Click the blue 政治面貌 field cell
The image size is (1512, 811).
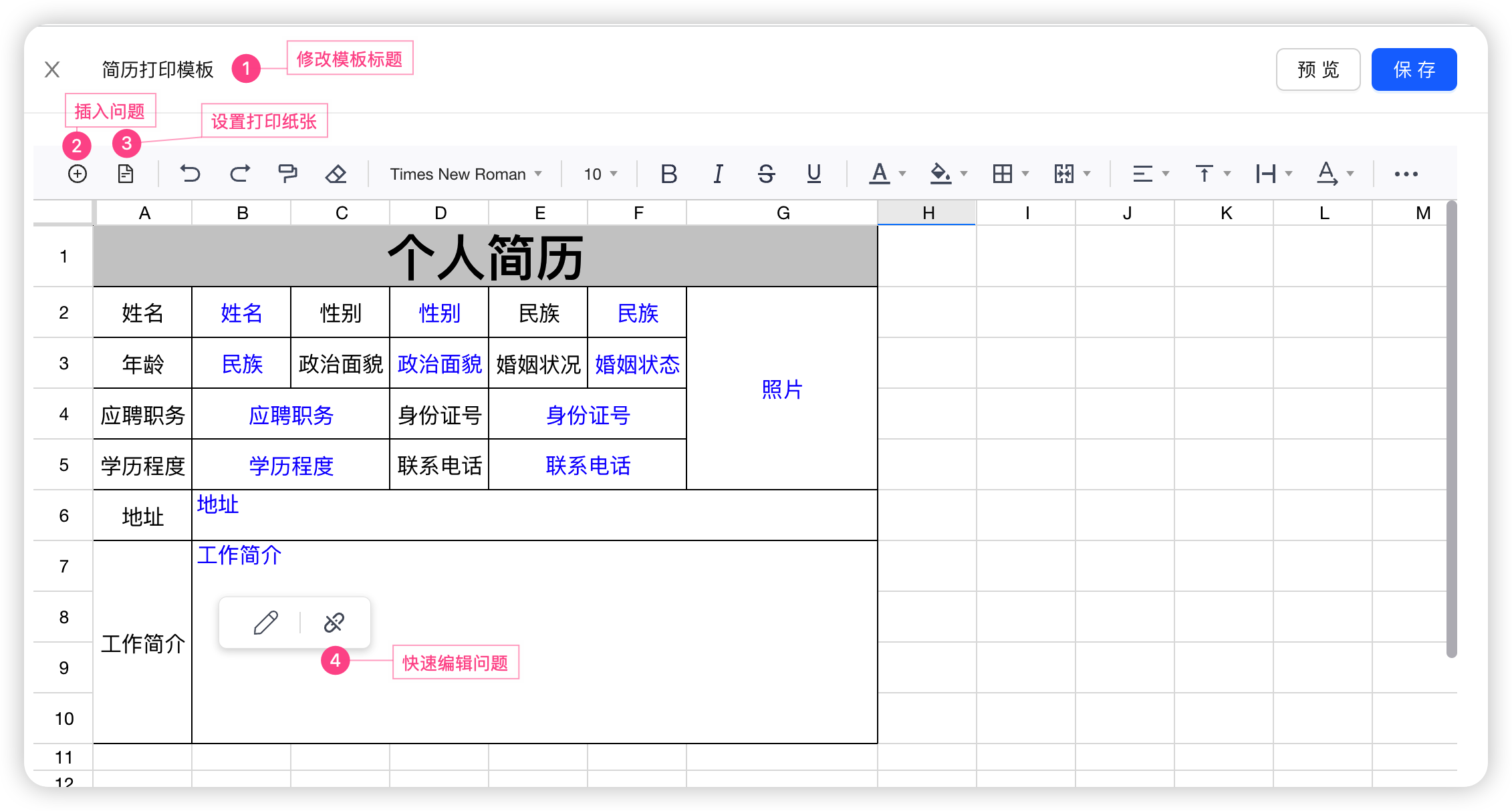coord(439,363)
